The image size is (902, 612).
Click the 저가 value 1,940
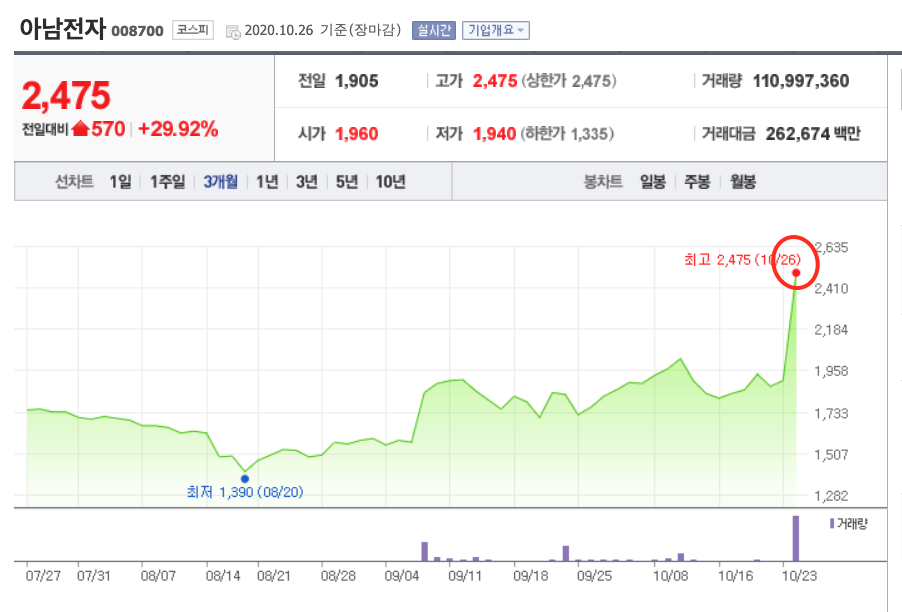494,134
